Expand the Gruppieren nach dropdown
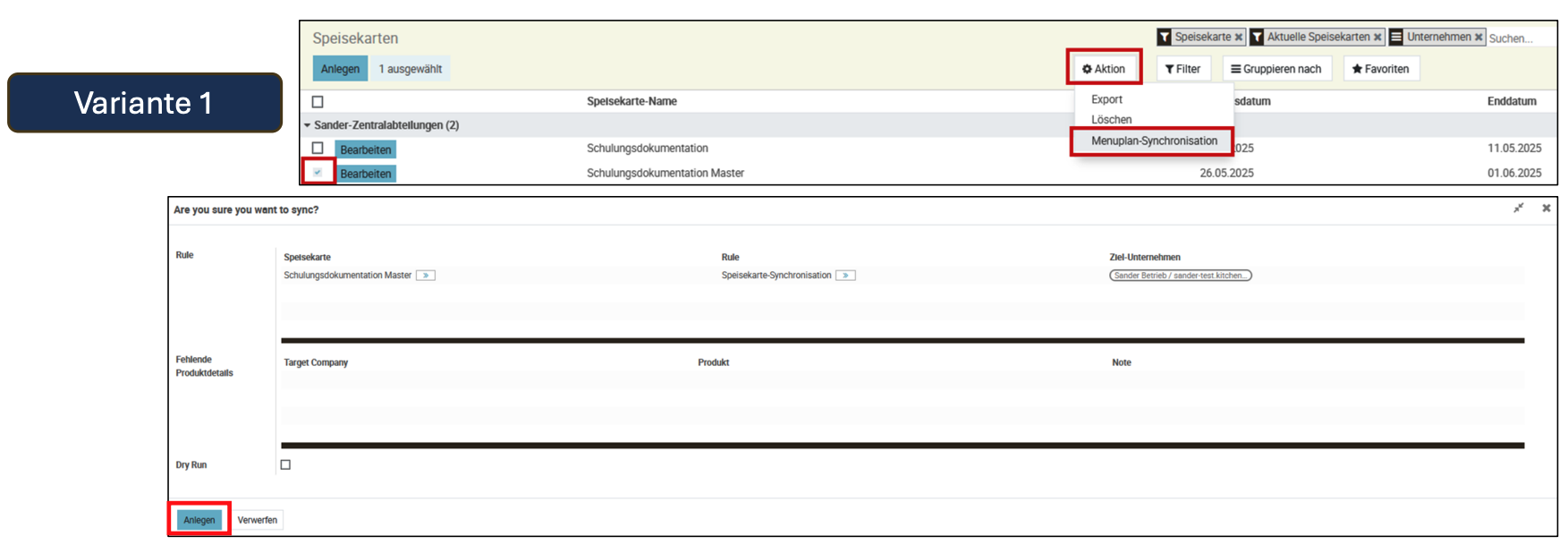The image size is (1568, 545). click(x=1276, y=69)
